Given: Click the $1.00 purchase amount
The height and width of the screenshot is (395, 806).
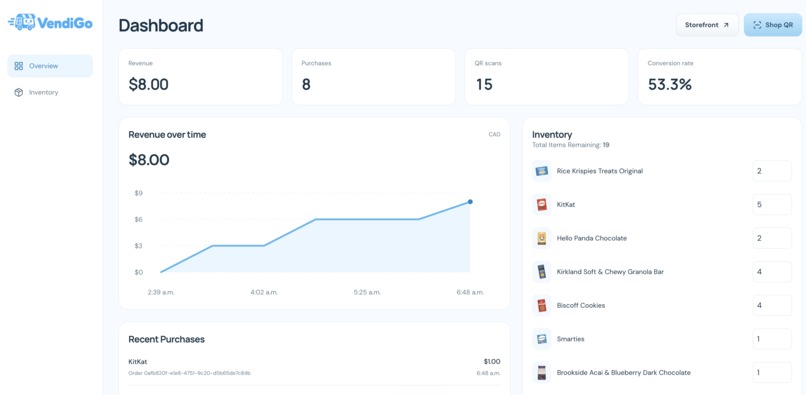Looking at the screenshot, I should point(492,362).
